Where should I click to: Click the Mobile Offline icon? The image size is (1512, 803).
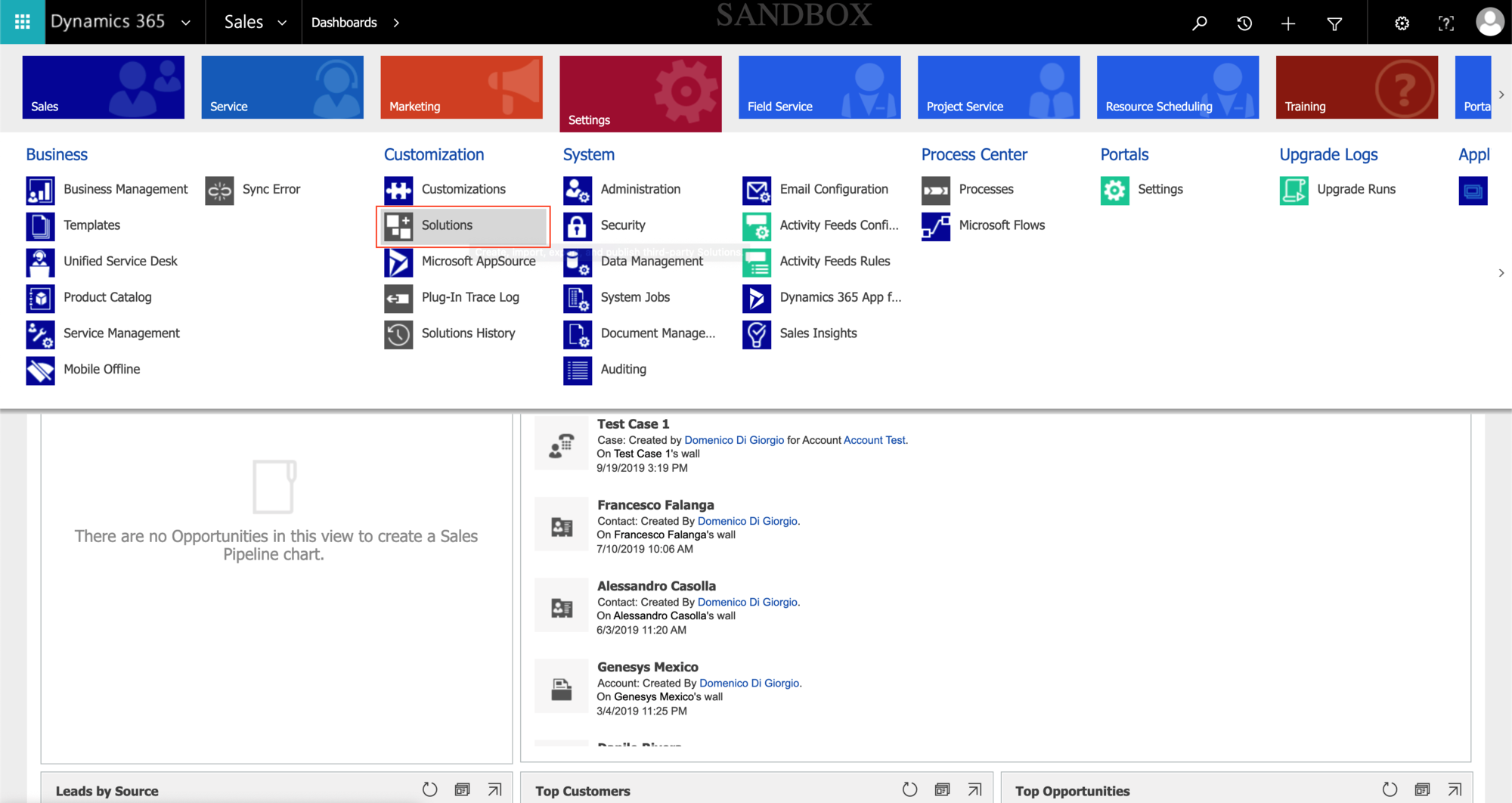pos(40,370)
